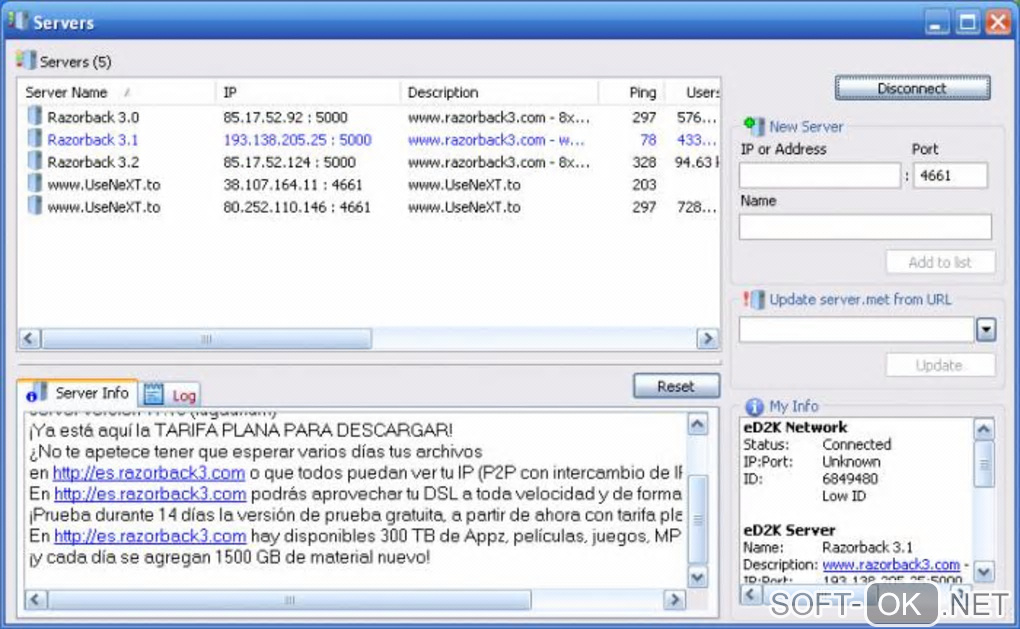This screenshot has height=629, width=1020.
Task: Click the Log tab notepad icon
Action: [154, 394]
